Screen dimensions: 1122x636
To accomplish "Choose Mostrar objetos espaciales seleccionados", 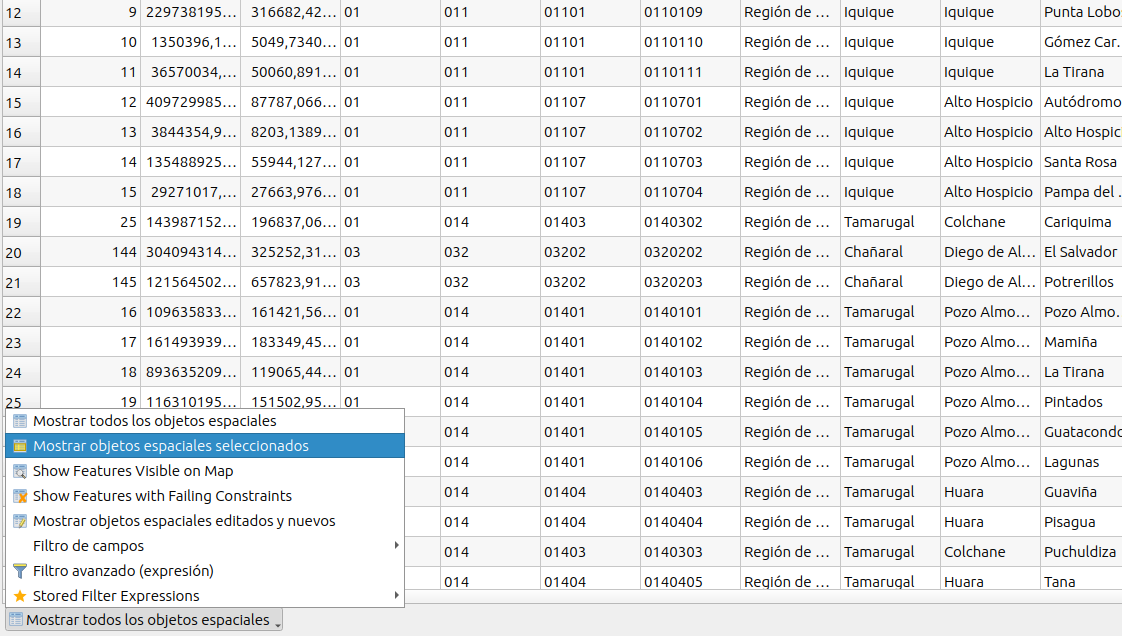I will coord(170,446).
